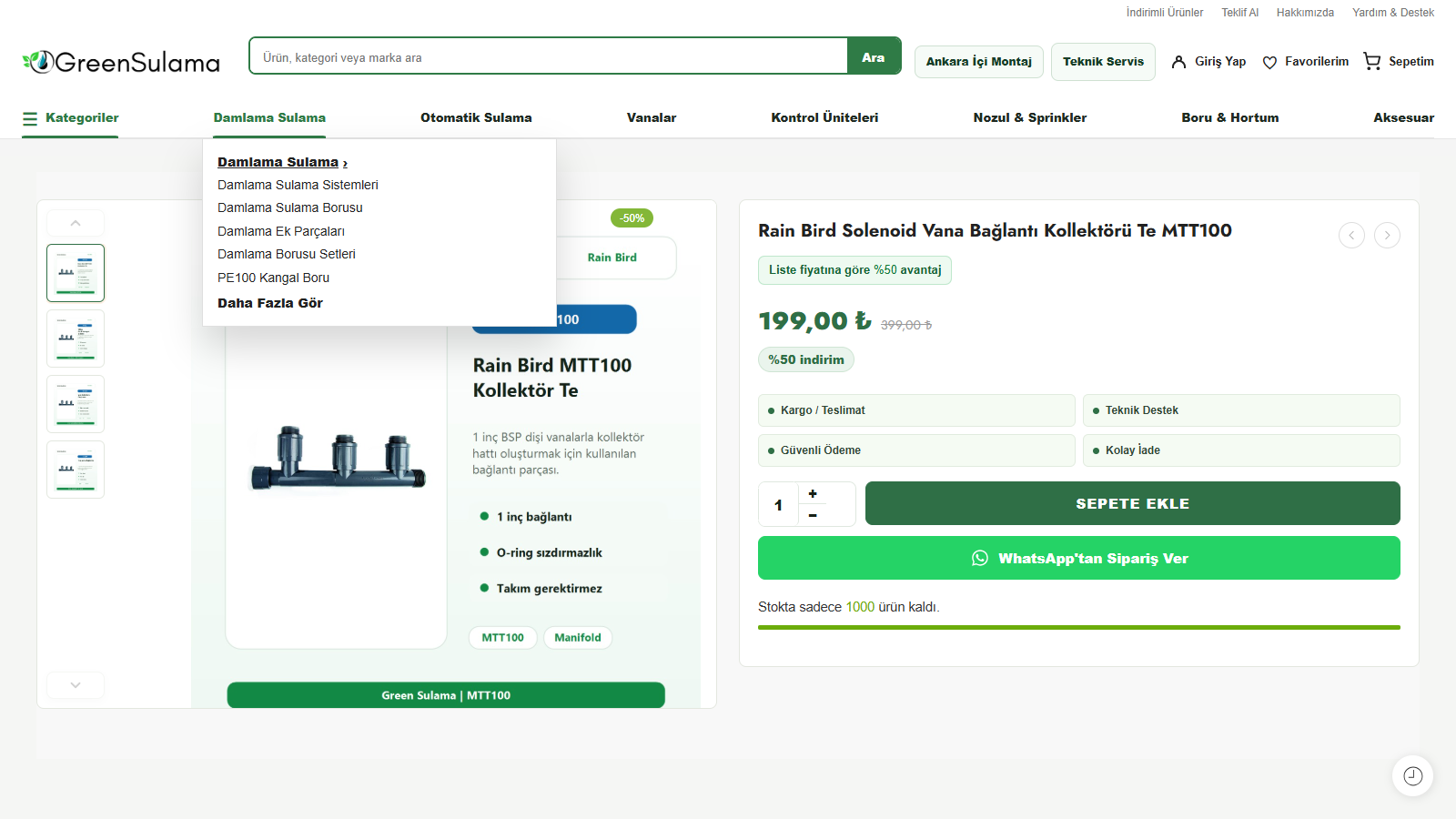This screenshot has width=1456, height=819.
Task: Click the GreenSulama logo
Action: 121,62
